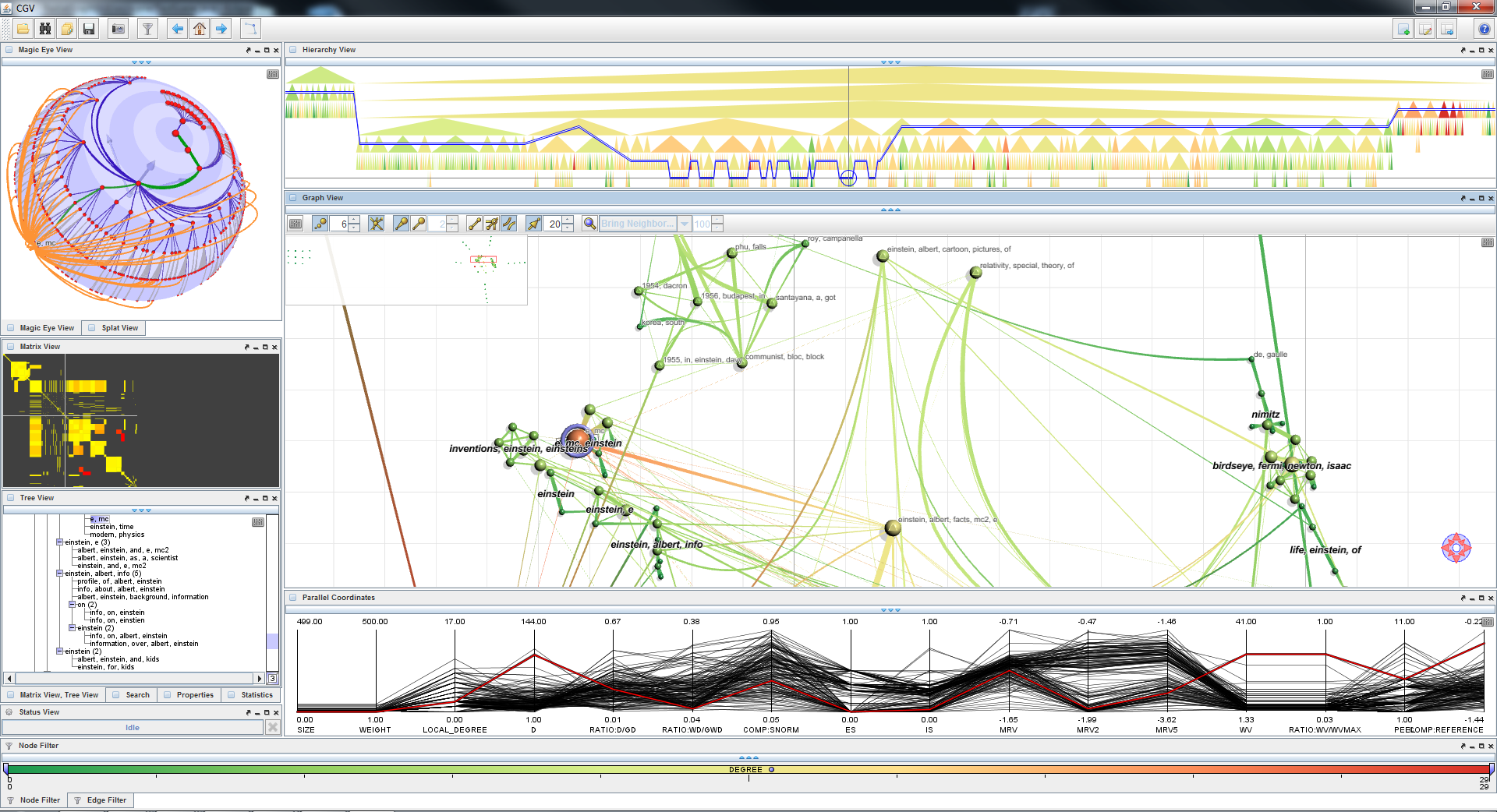The width and height of the screenshot is (1497, 812).
Task: Click the home icon in the main toolbar
Action: pyautogui.click(x=200, y=29)
